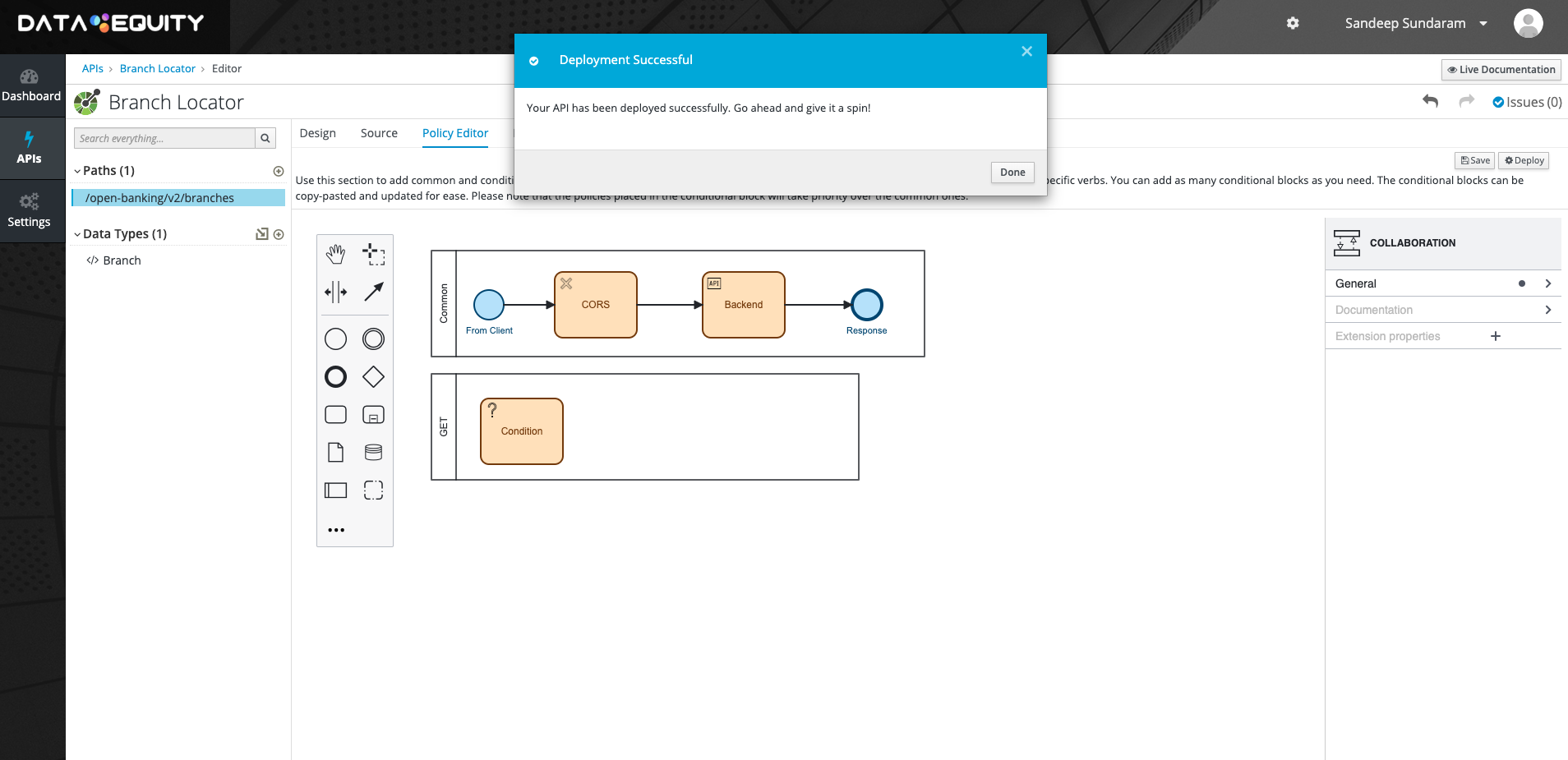1568x760 pixels.
Task: Click the import data type icon
Action: coord(262,234)
